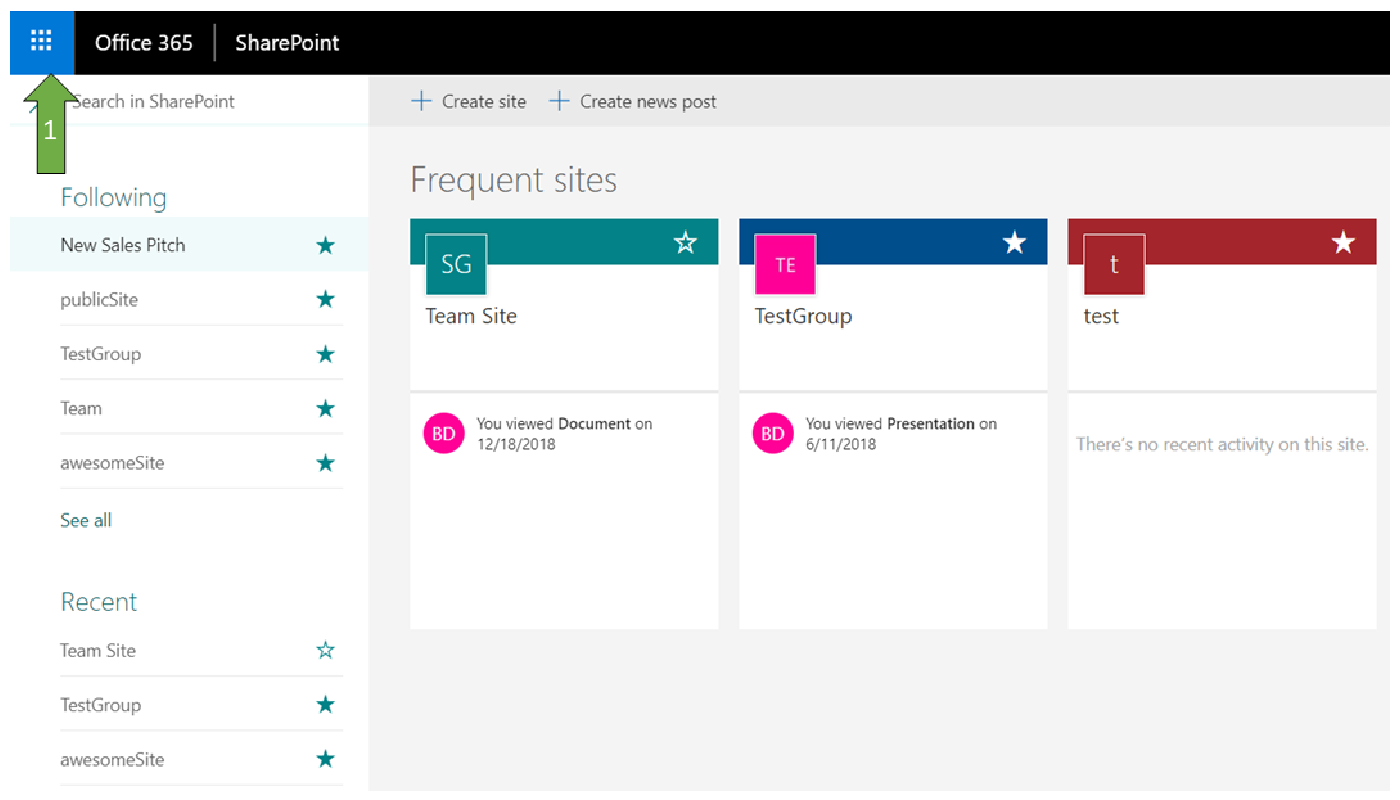Open Team Site in the Recent list

[x=97, y=650]
